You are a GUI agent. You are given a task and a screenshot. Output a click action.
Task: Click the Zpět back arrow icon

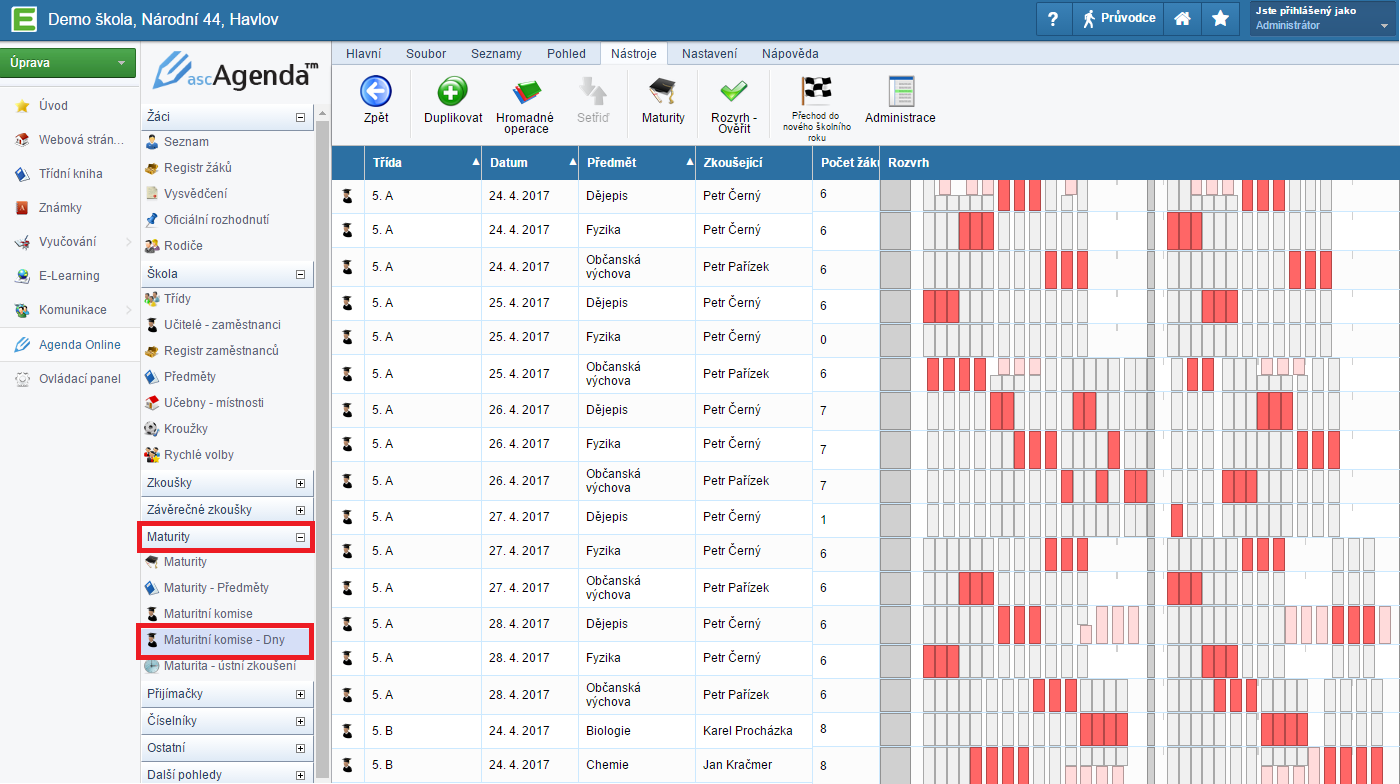375,92
